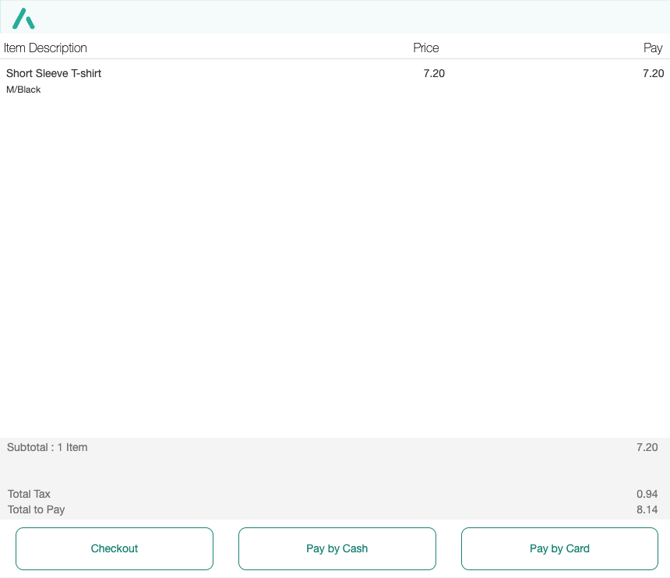The image size is (670, 578).
Task: Click the Item Description column header
Action: tap(46, 48)
